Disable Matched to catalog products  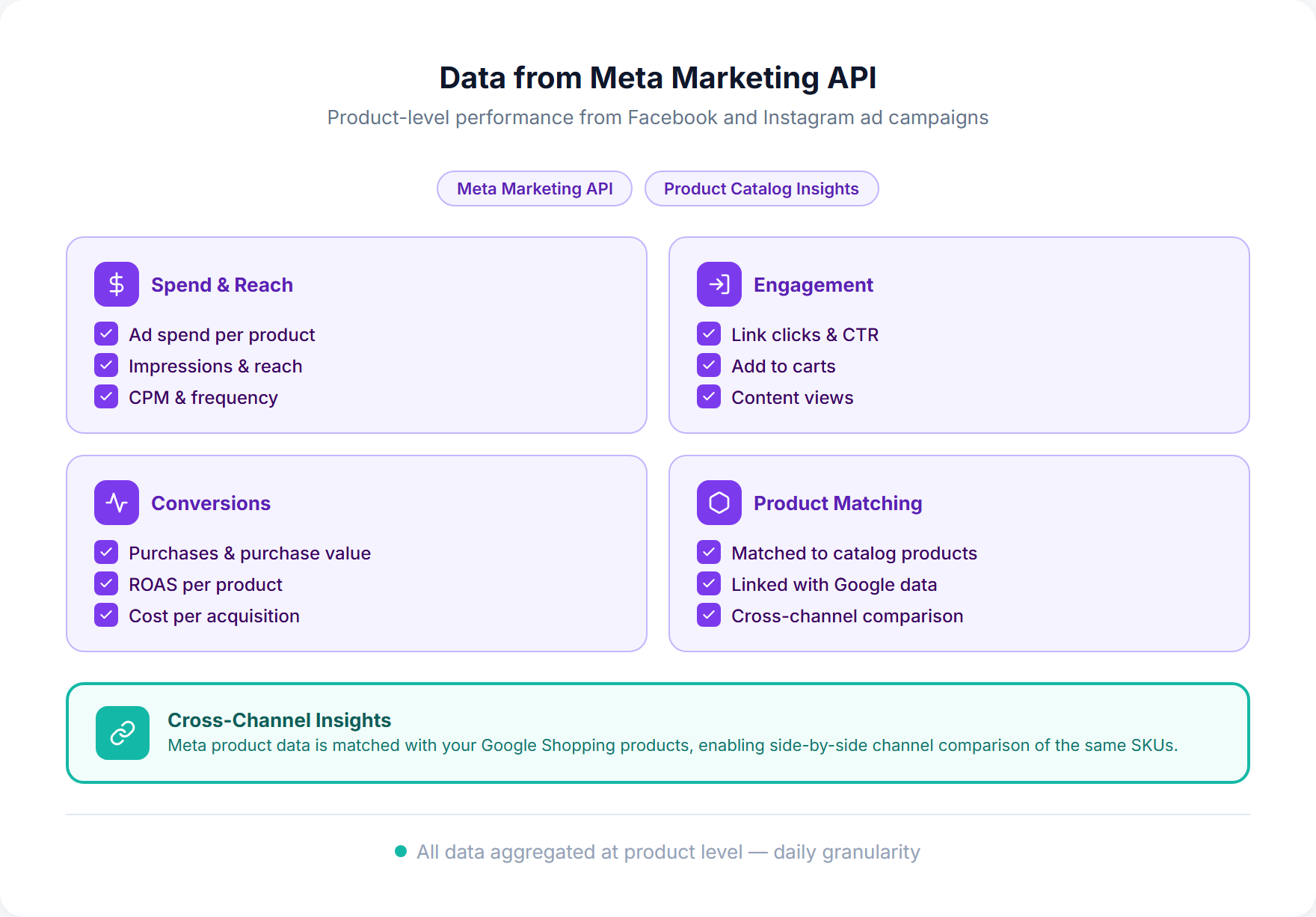[708, 552]
